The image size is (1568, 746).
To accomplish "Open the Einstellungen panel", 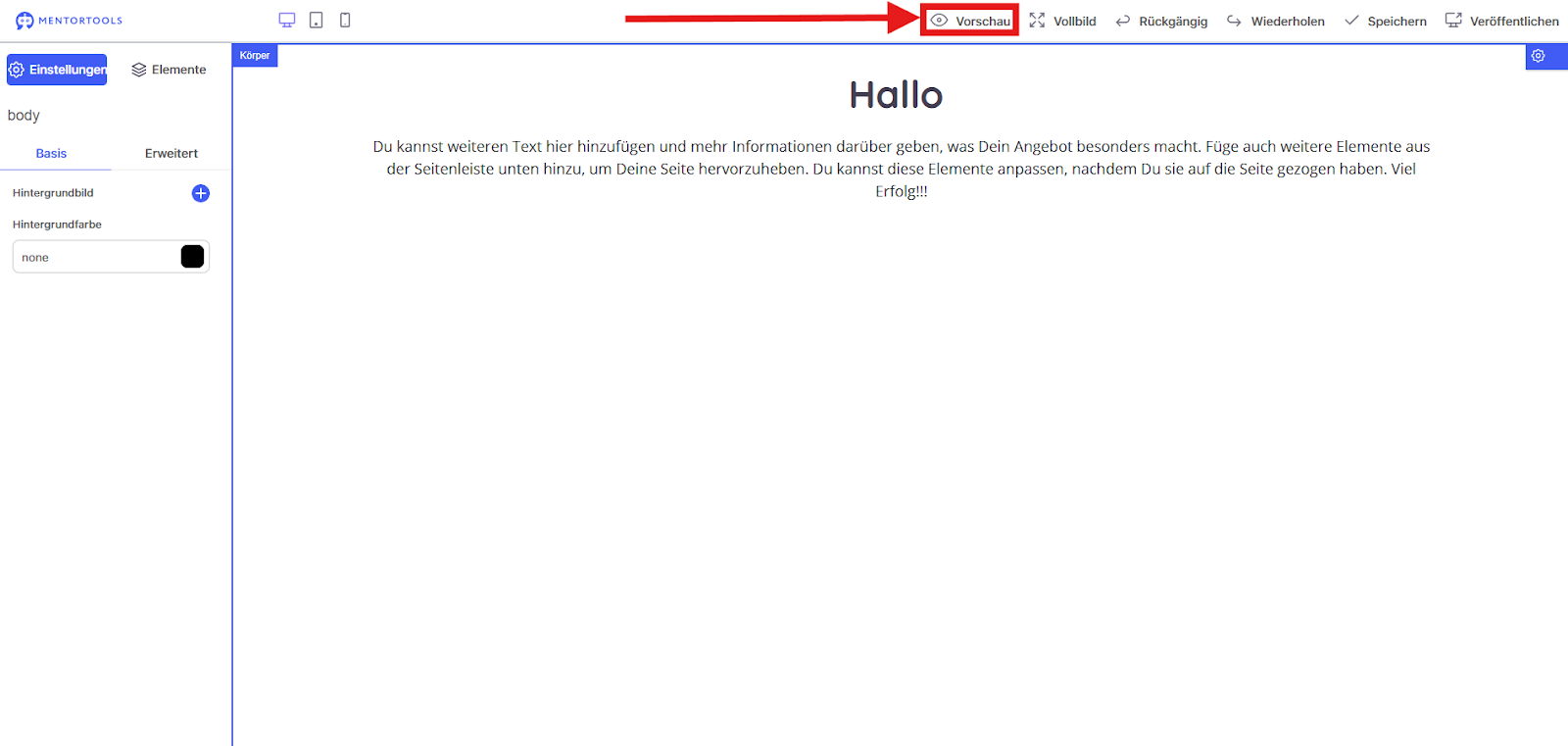I will 57,70.
